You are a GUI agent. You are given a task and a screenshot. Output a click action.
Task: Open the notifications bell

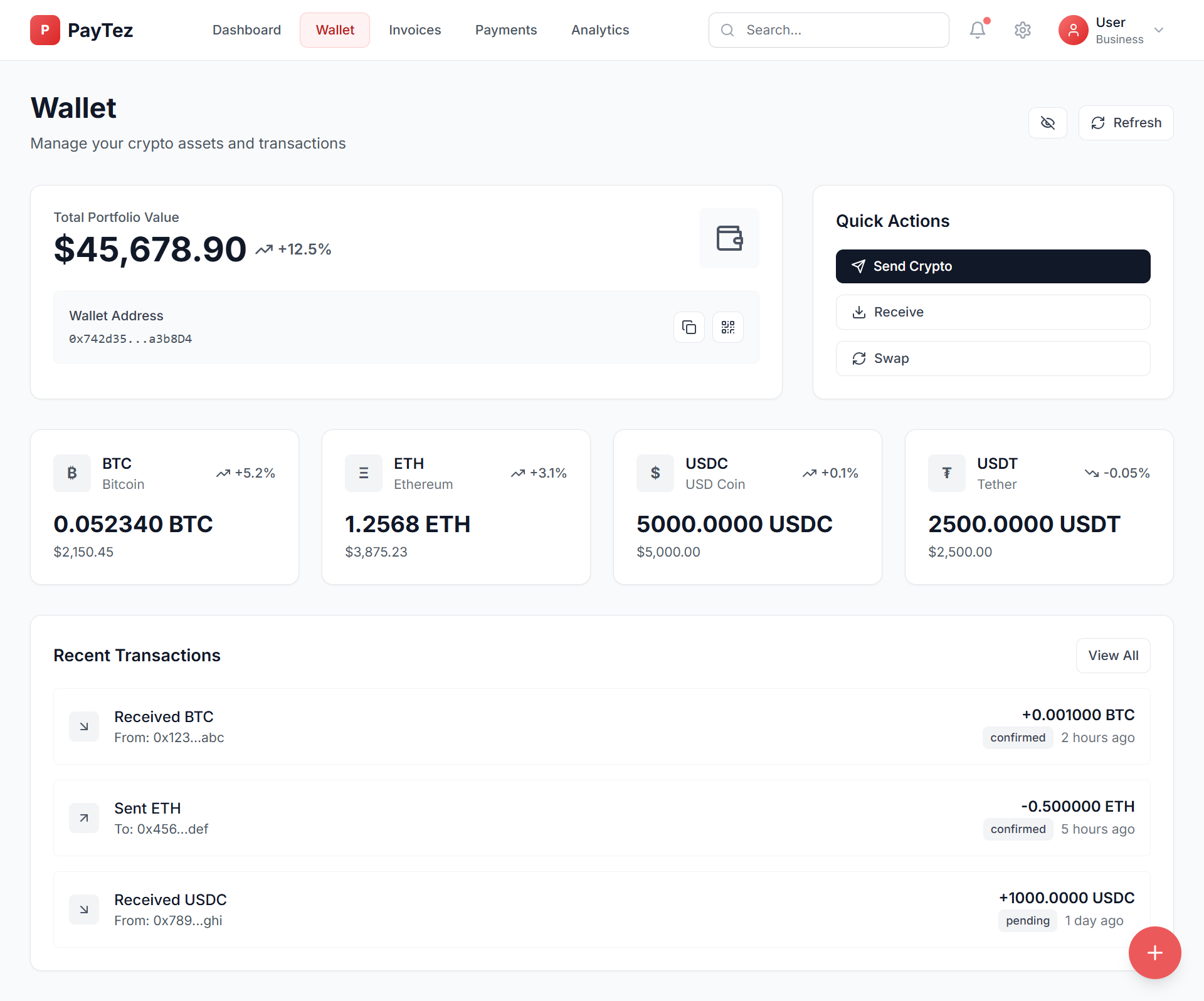977,30
